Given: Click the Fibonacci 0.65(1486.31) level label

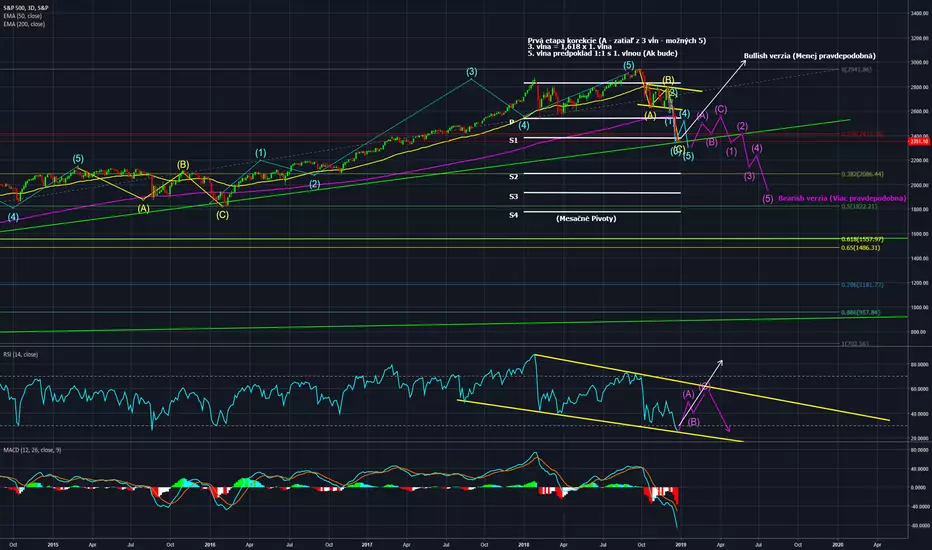Looking at the screenshot, I should point(860,247).
